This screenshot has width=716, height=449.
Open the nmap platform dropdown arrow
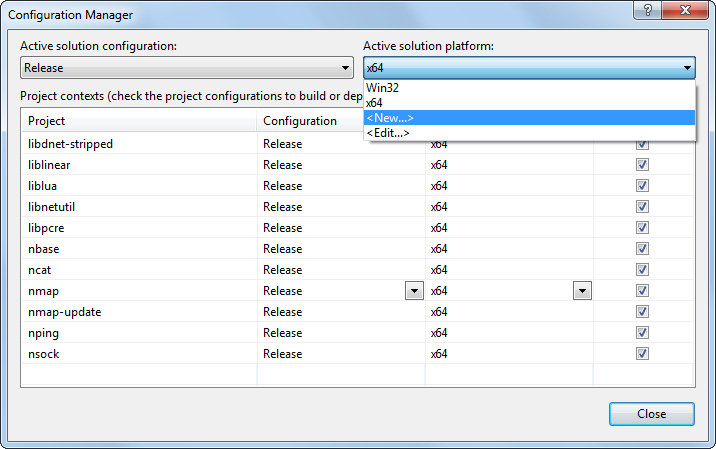coord(582,291)
